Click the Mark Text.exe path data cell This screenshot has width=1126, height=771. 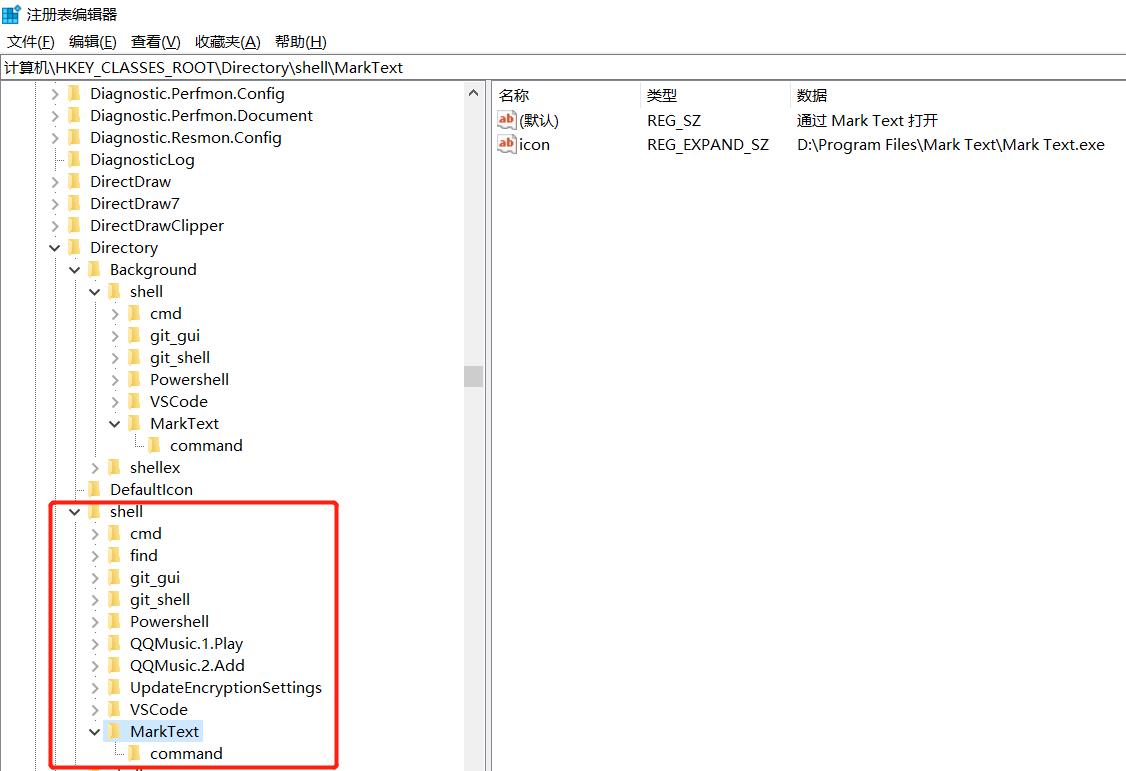[x=951, y=144]
